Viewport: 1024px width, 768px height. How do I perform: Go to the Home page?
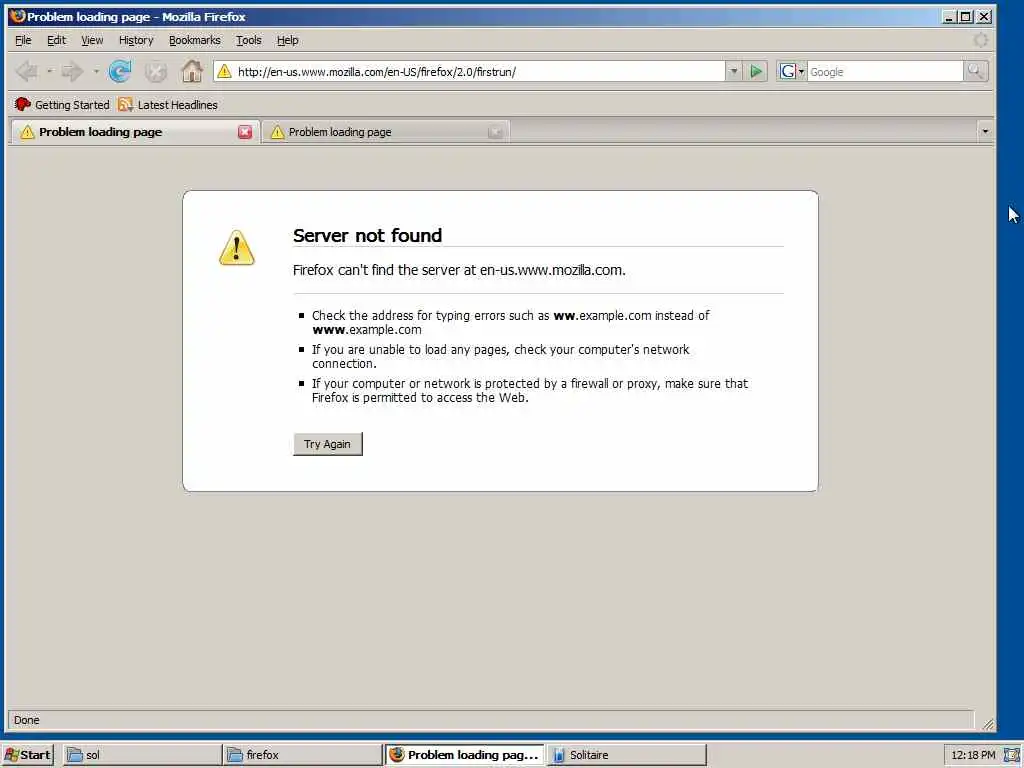(x=192, y=71)
